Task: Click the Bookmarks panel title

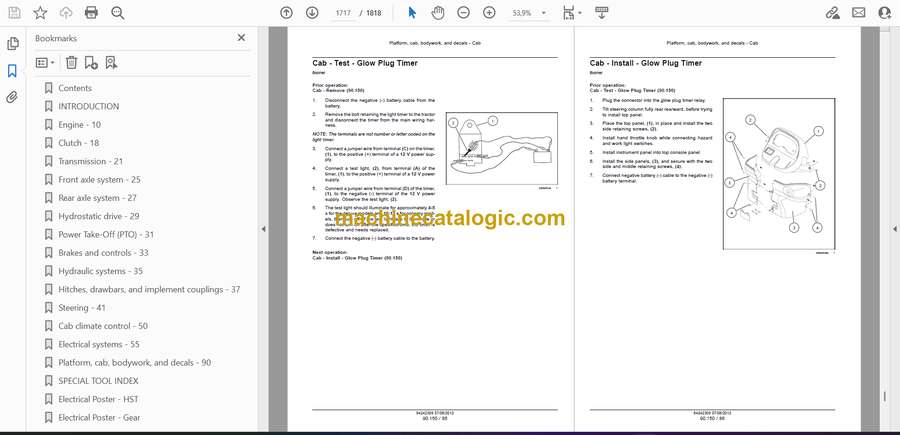Action: tap(56, 38)
